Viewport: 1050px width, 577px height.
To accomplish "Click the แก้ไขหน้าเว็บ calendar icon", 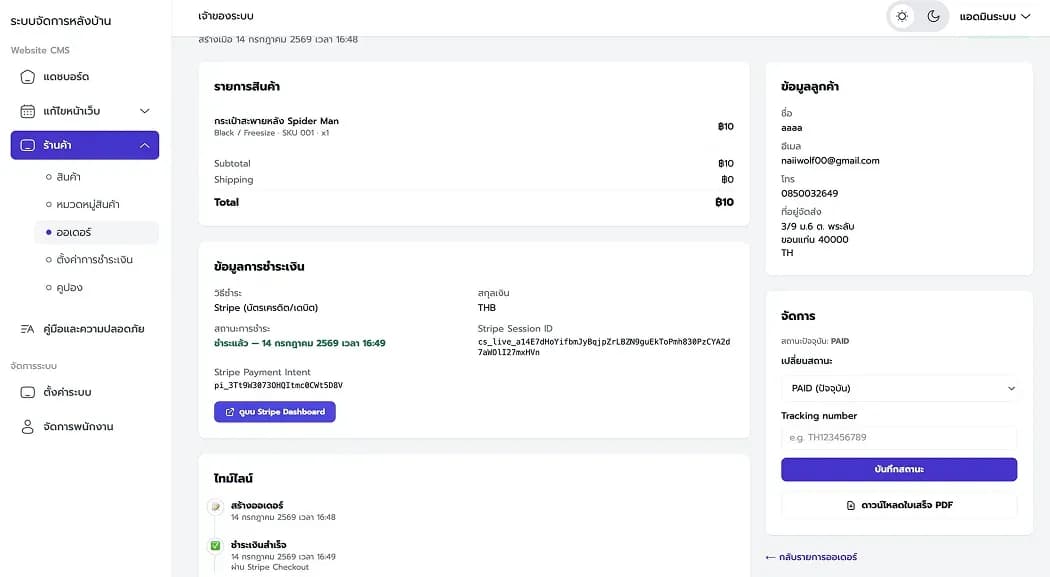I will point(27,111).
